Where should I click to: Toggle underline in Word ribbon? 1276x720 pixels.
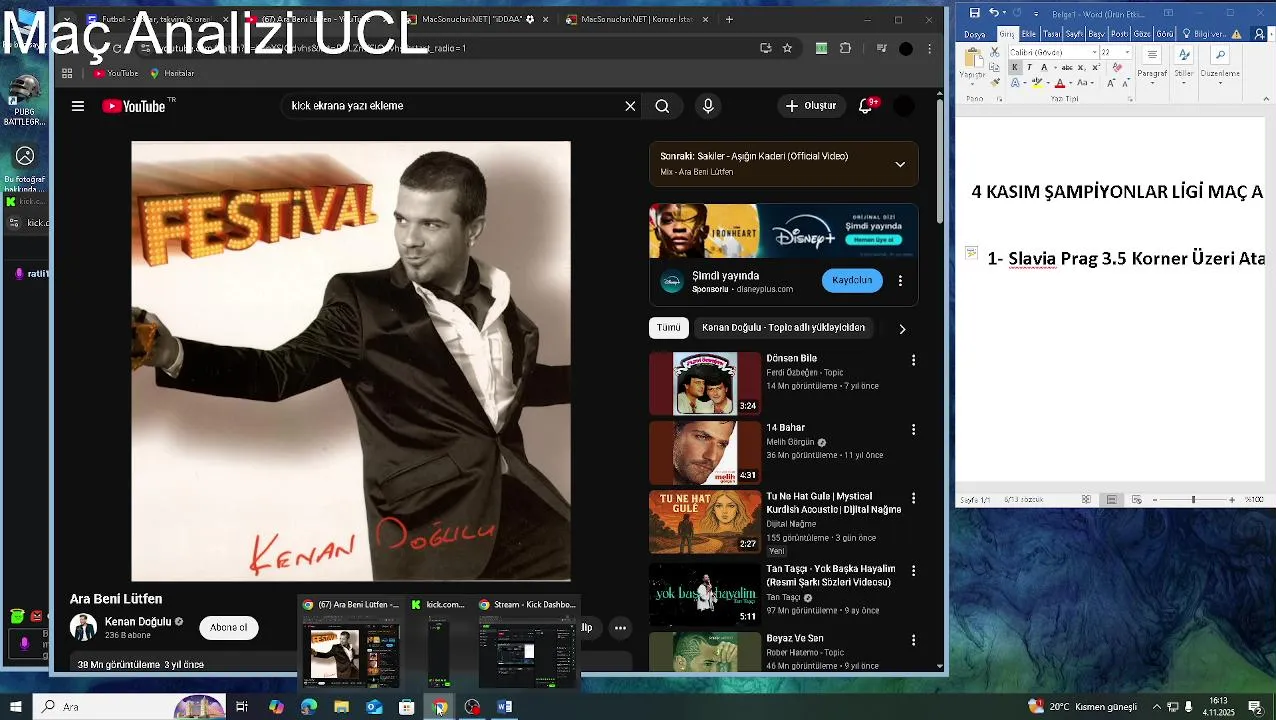coord(1044,67)
